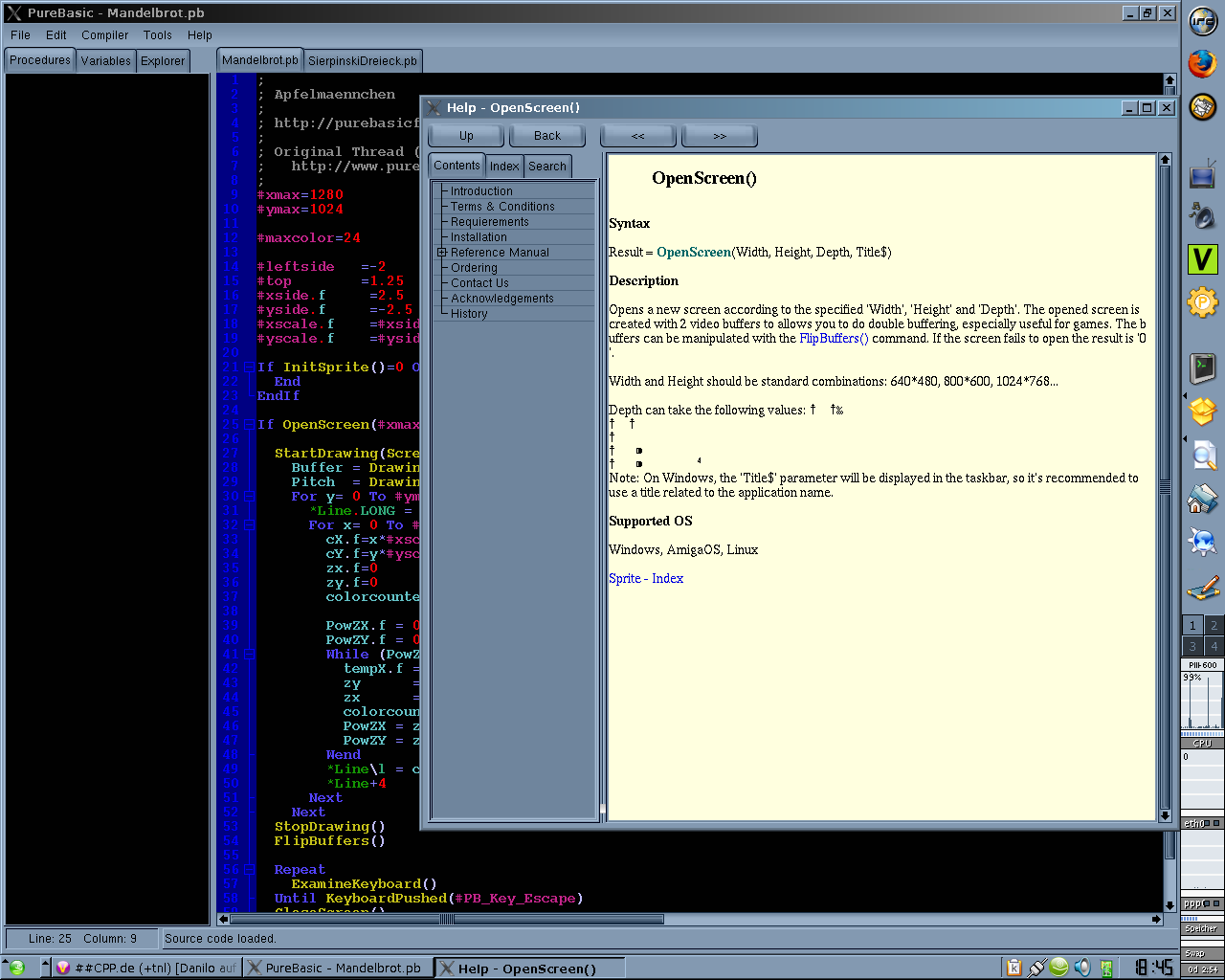The height and width of the screenshot is (980, 1225).
Task: Expand the Reference Manual tree node
Action: point(442,253)
